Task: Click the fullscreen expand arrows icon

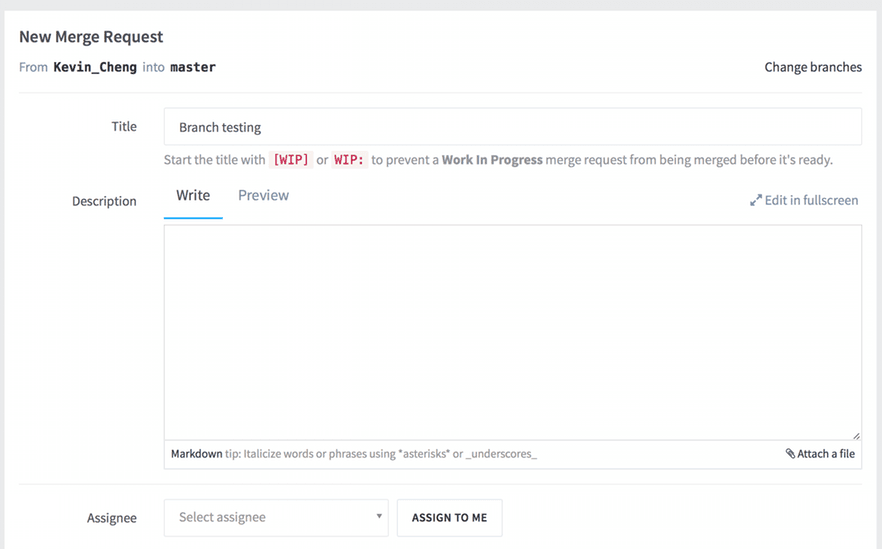Action: (756, 201)
